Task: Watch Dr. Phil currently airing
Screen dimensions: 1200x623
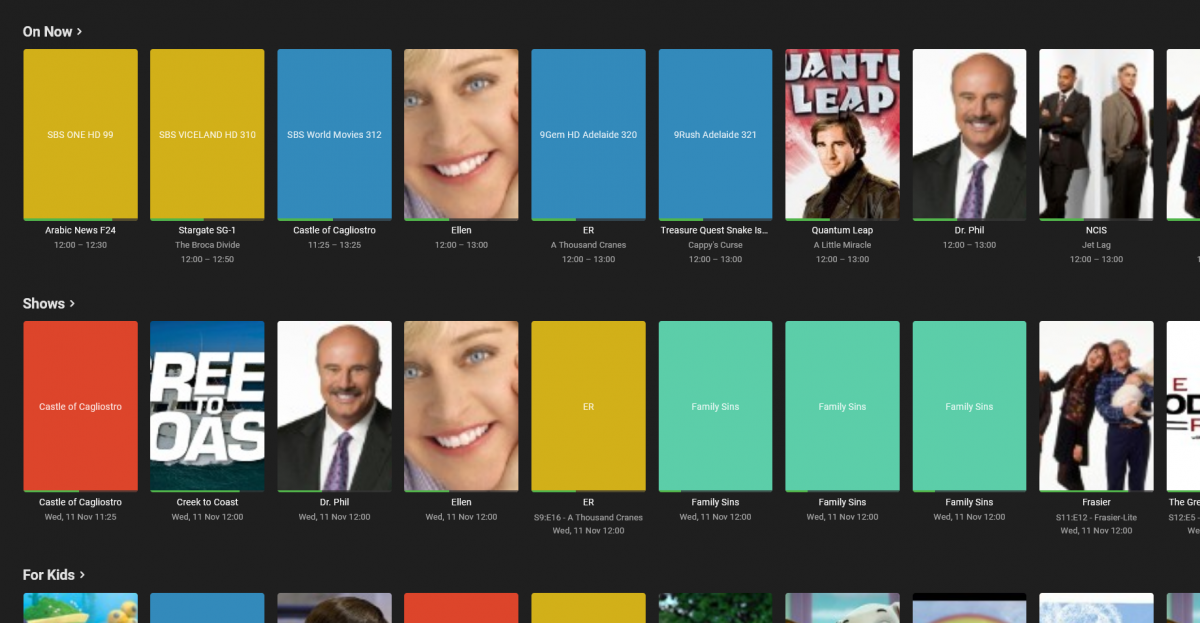Action: point(969,134)
